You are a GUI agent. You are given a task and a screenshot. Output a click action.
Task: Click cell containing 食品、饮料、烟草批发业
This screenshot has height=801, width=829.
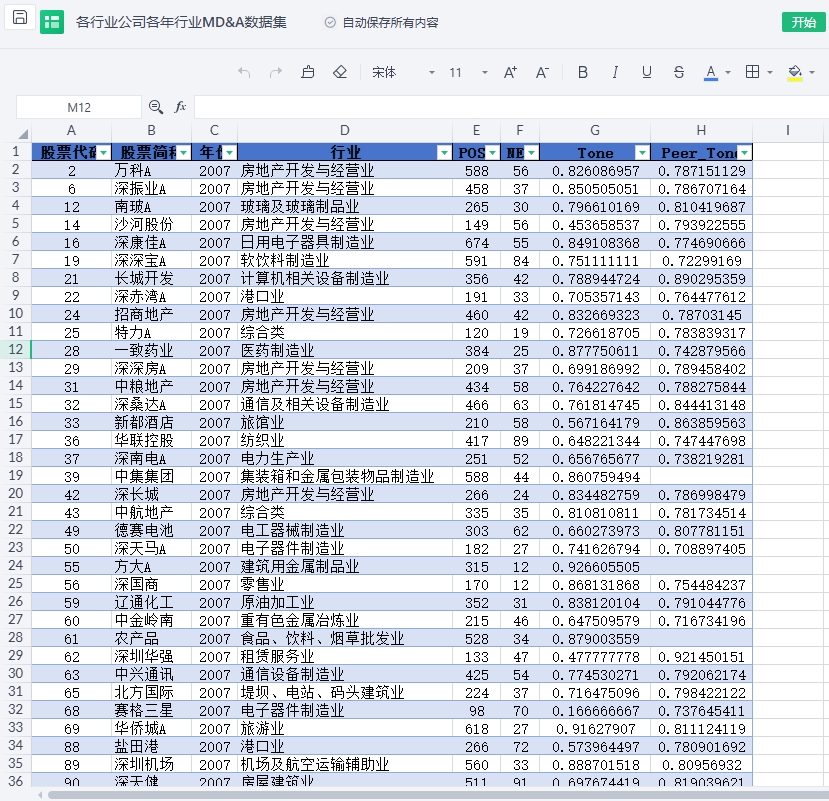[x=345, y=639]
